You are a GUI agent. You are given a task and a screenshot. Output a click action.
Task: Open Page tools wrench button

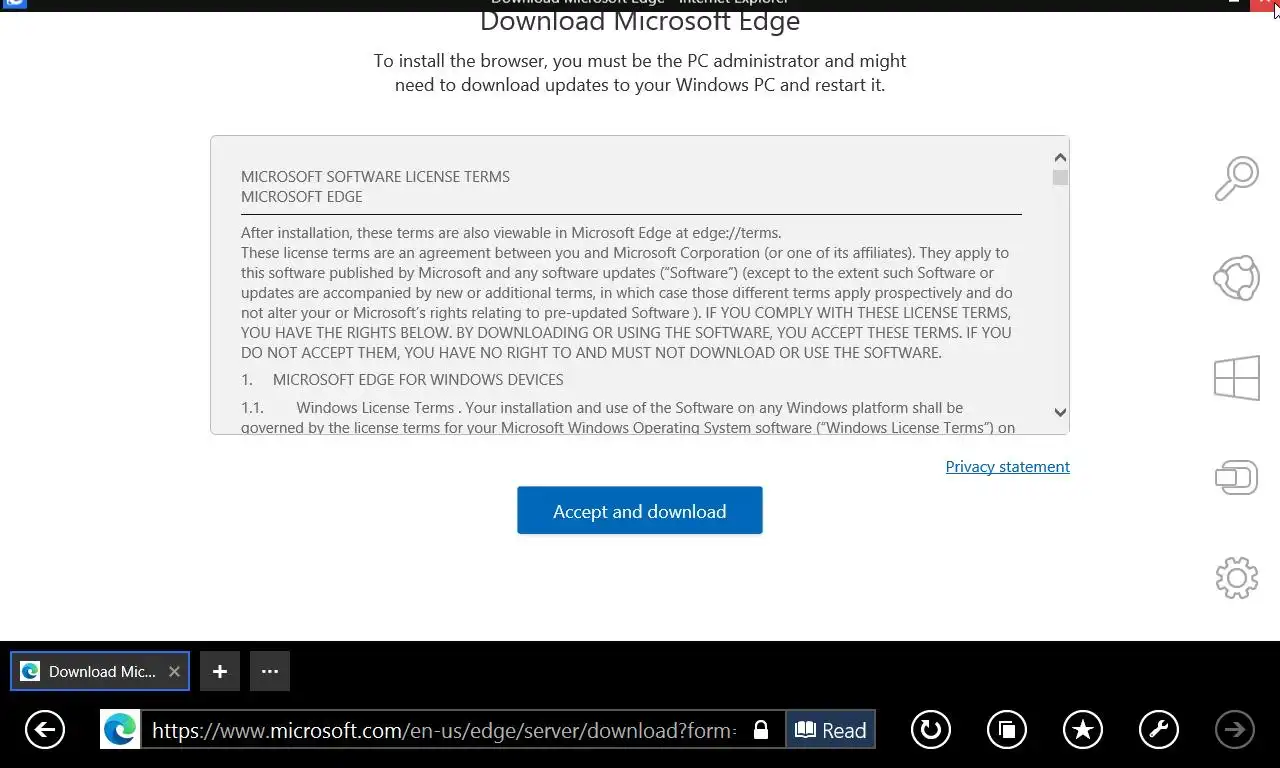click(1159, 730)
